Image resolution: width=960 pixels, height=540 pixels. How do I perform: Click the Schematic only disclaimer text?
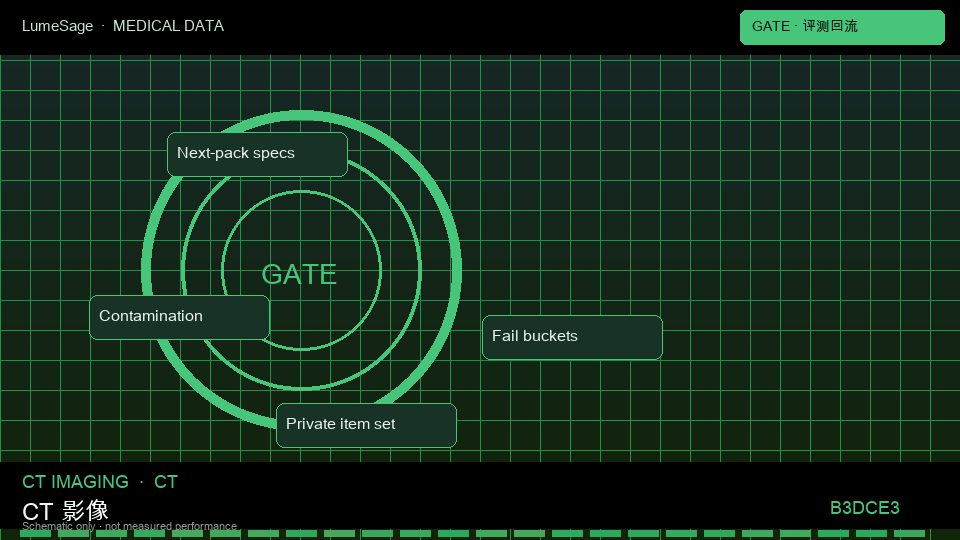(x=129, y=526)
